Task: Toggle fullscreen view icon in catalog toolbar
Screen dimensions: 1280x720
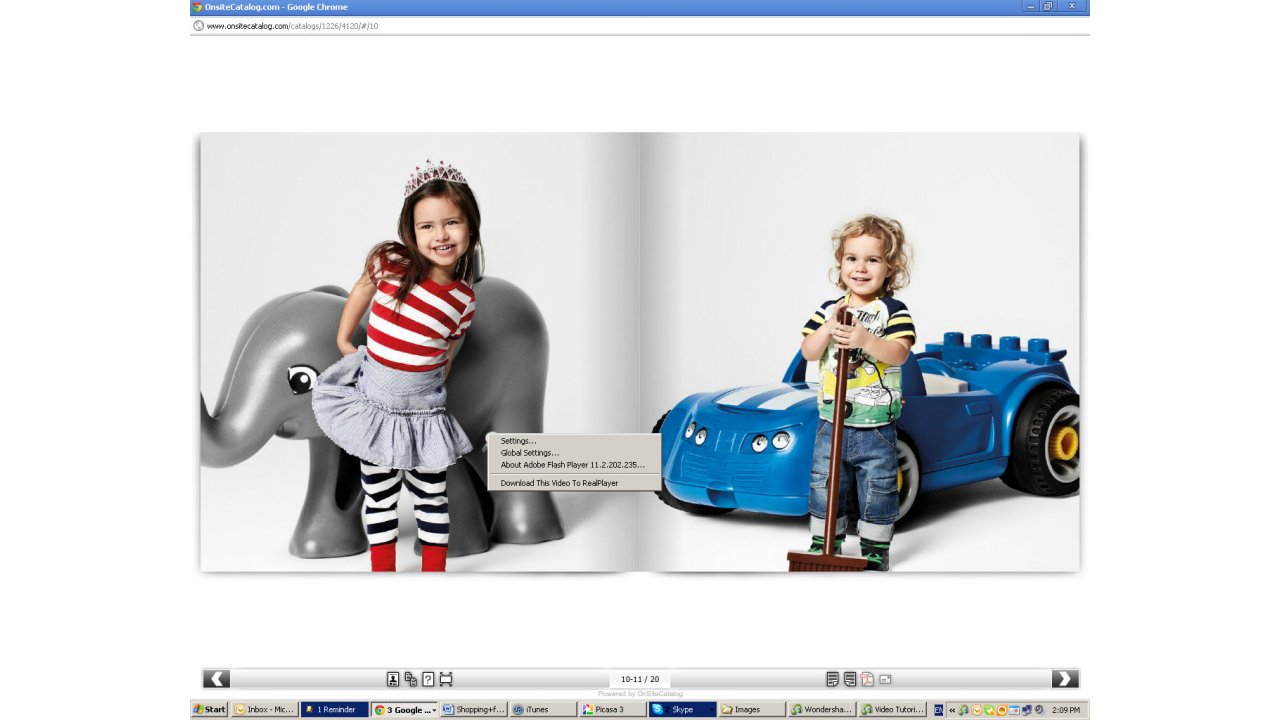Action: [446, 679]
